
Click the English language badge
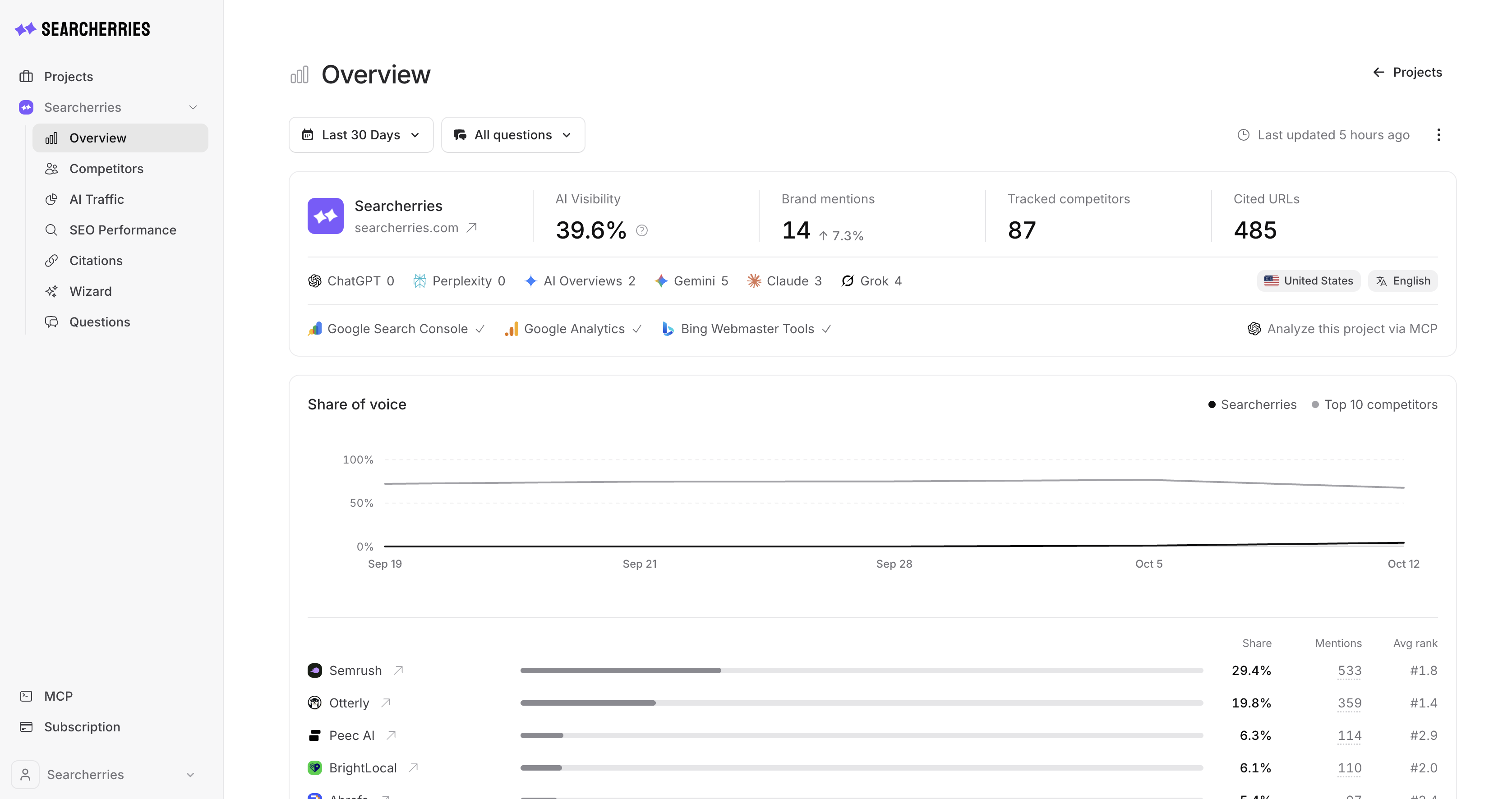(x=1403, y=281)
